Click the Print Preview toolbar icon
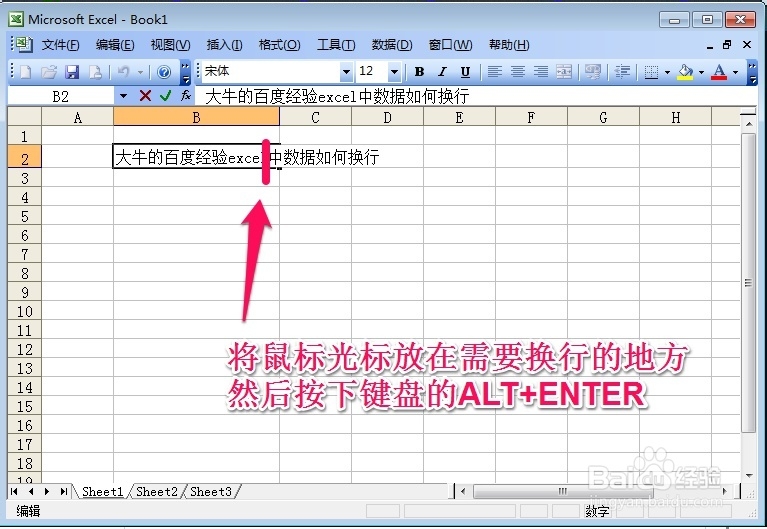 coord(95,72)
